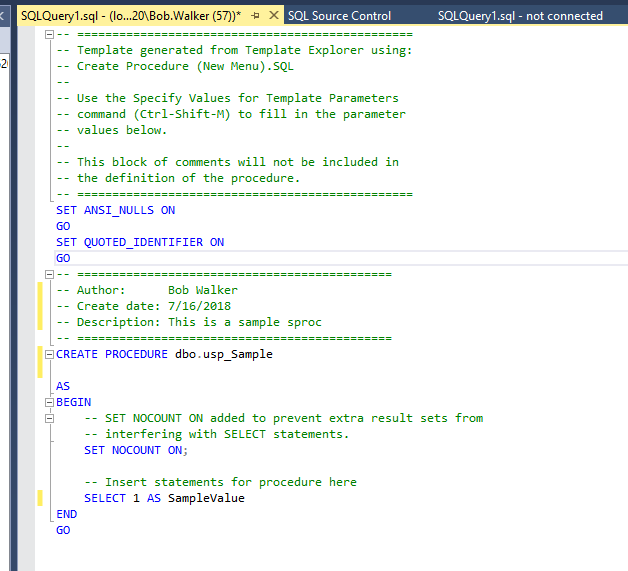Click the AS keyword below CREATE PROCEDURE
The width and height of the screenshot is (628, 571).
[x=63, y=386]
